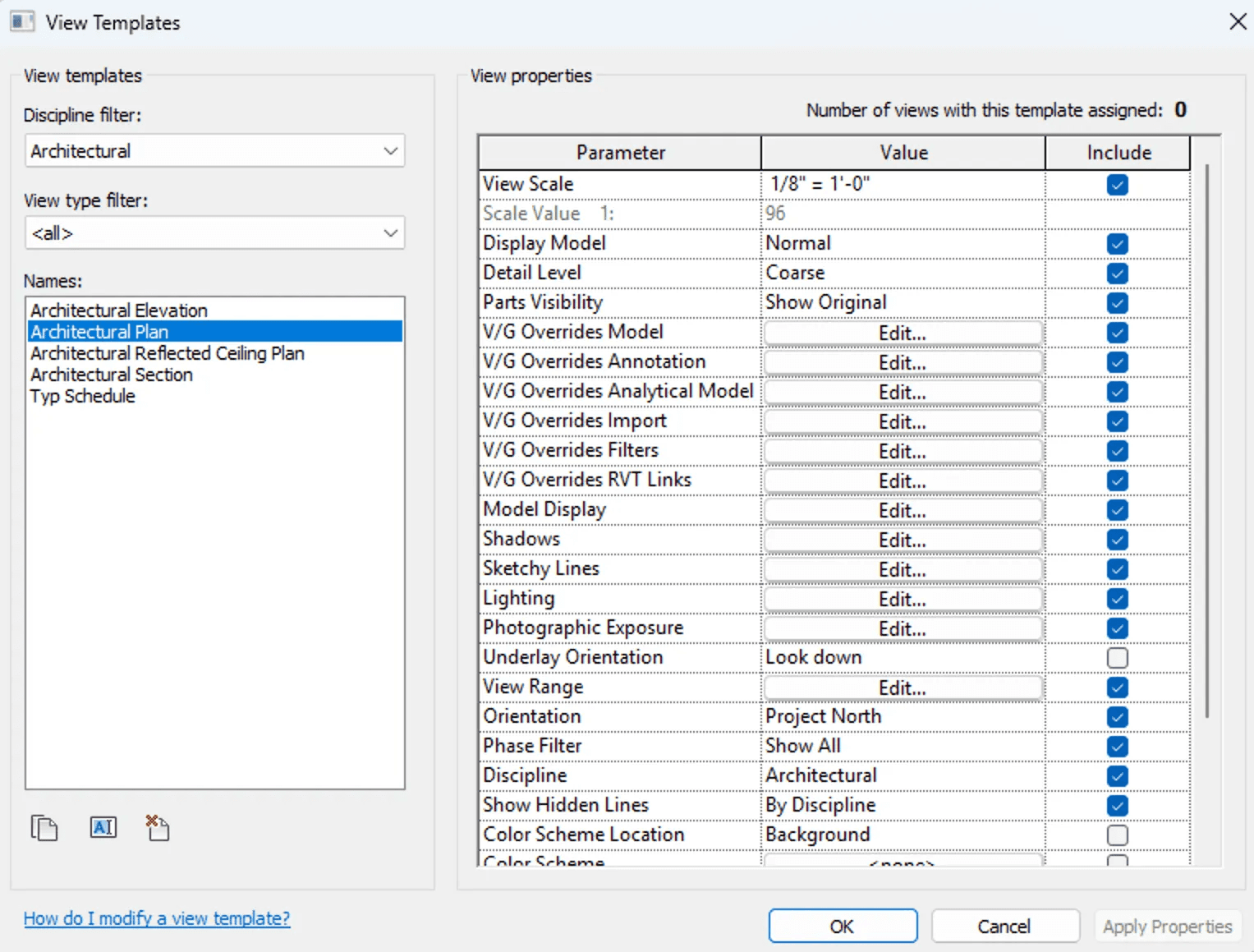Select the Typ Schedule template
1254x952 pixels.
pos(82,396)
